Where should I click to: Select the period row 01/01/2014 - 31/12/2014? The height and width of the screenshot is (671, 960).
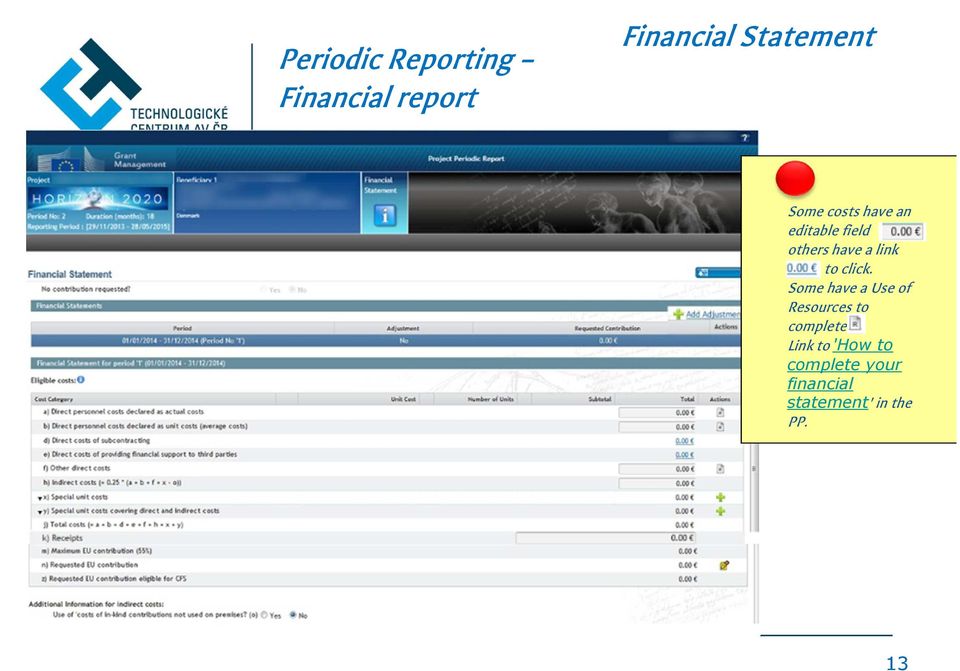point(386,340)
